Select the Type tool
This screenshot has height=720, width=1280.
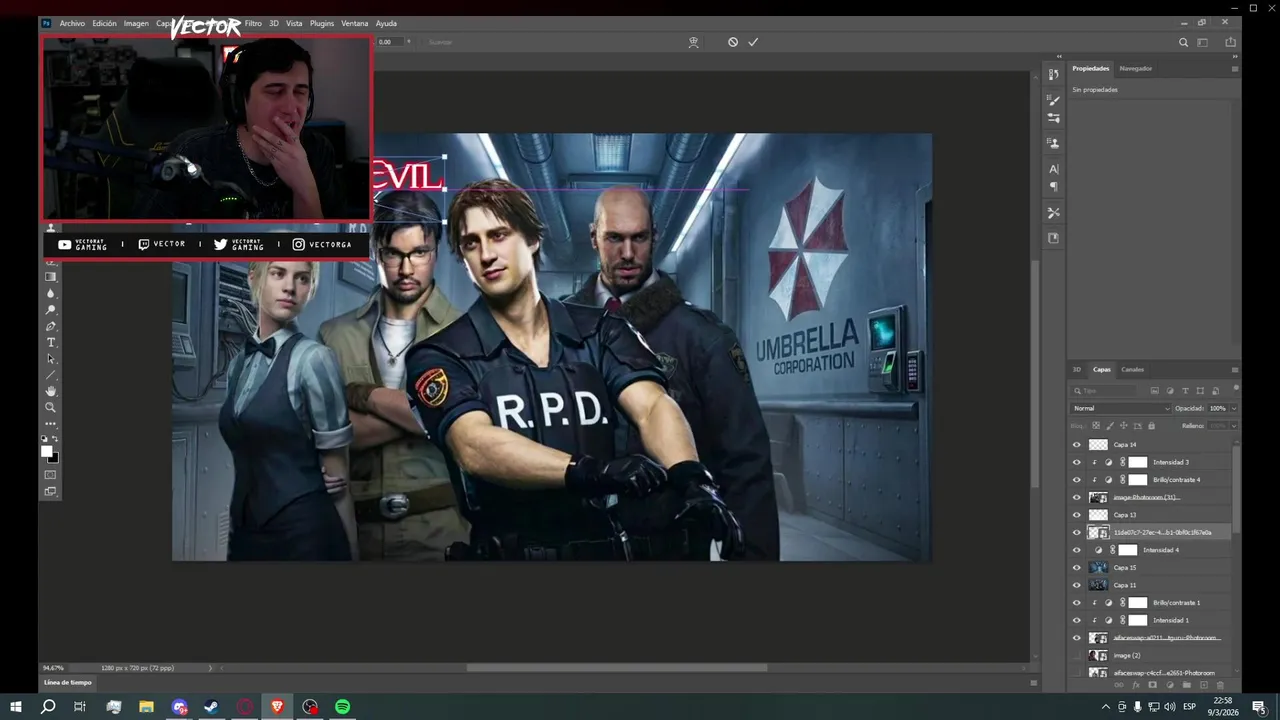(51, 342)
